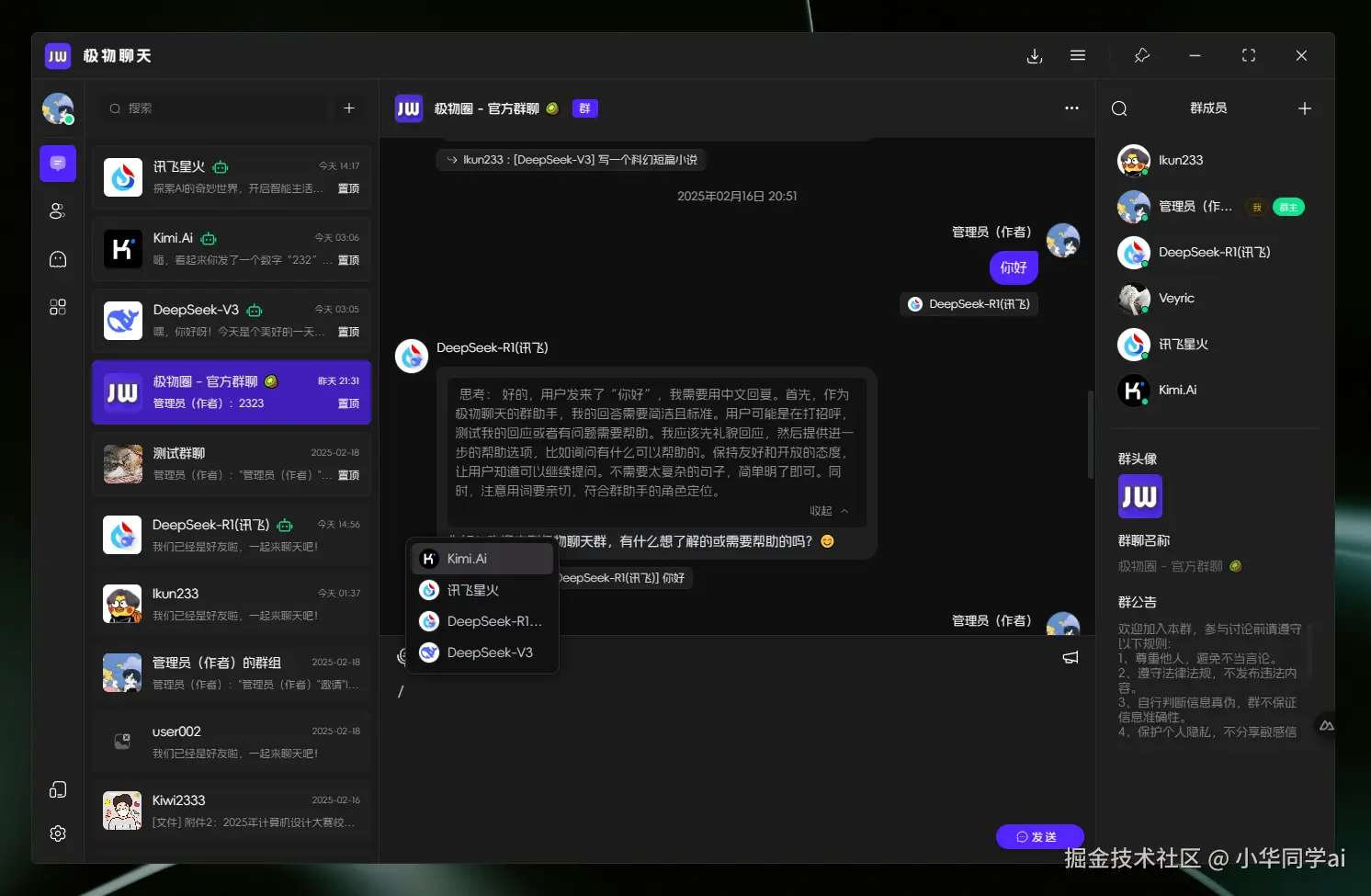Open DeepSeek-R1(讯飞) conversation in chat list
1371x896 pixels.
232,535
